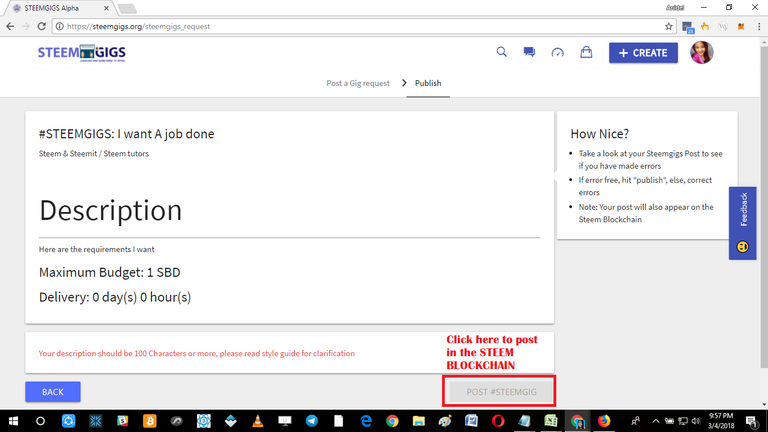Open the orange Bitcoin taskbar app
Image resolution: width=768 pixels, height=432 pixels.
tap(149, 421)
